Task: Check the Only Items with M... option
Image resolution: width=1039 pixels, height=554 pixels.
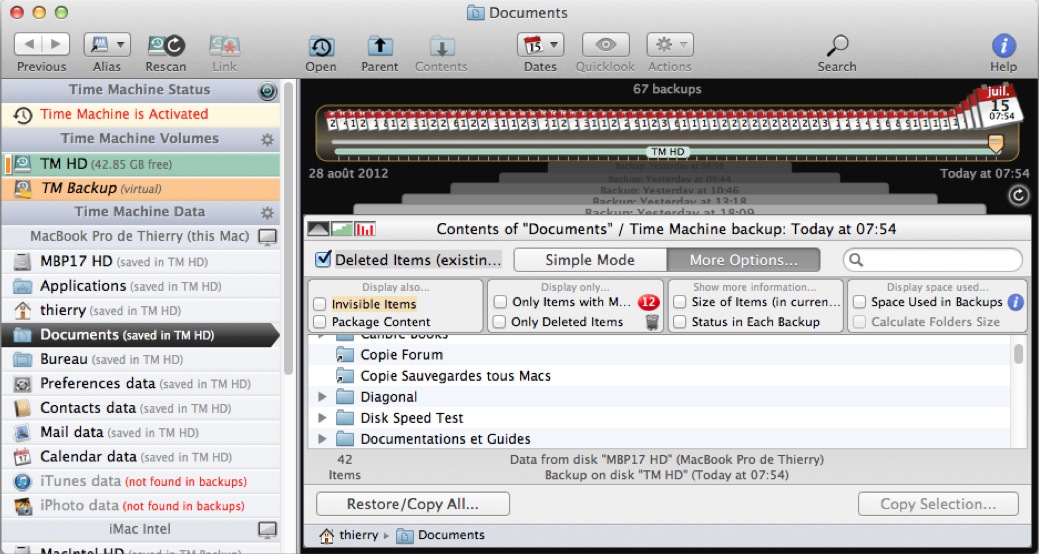Action: (x=500, y=302)
